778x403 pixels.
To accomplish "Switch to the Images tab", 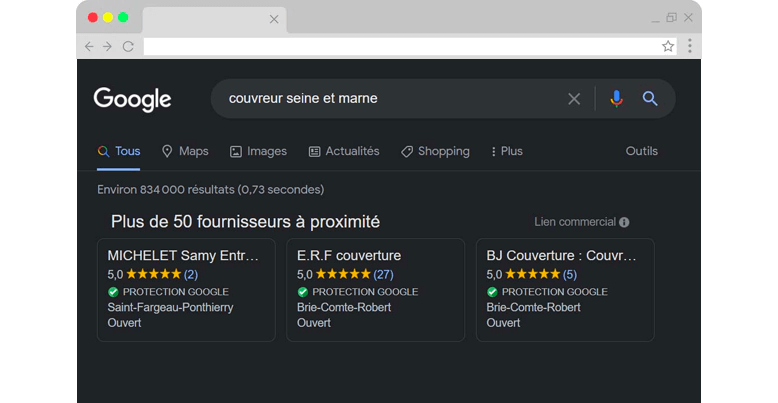I will click(x=258, y=151).
